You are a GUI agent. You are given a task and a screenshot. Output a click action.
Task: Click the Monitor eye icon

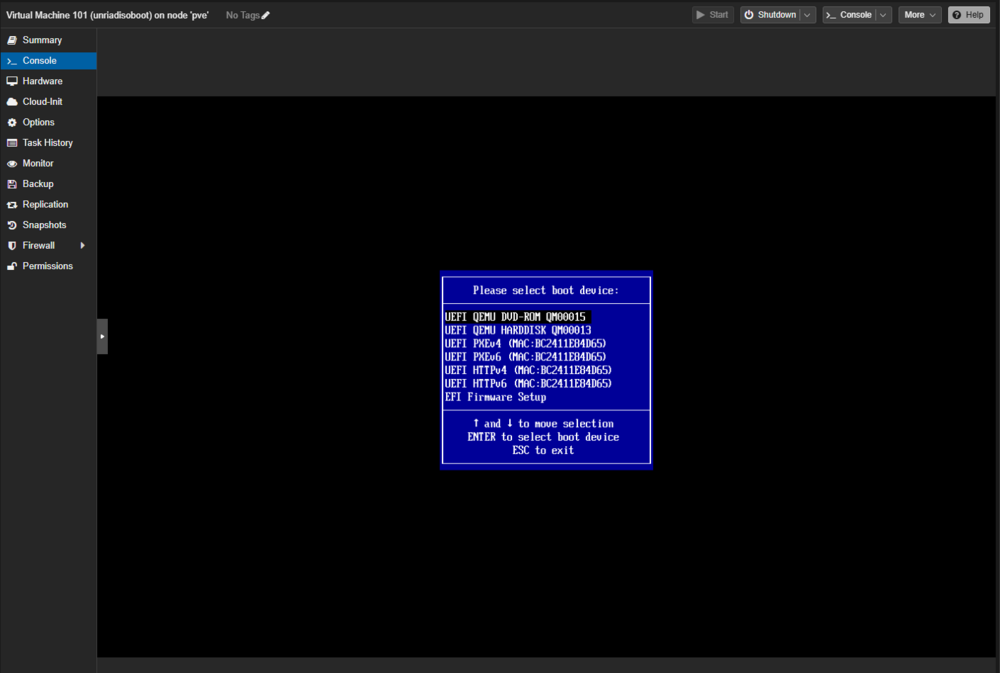click(x=11, y=163)
